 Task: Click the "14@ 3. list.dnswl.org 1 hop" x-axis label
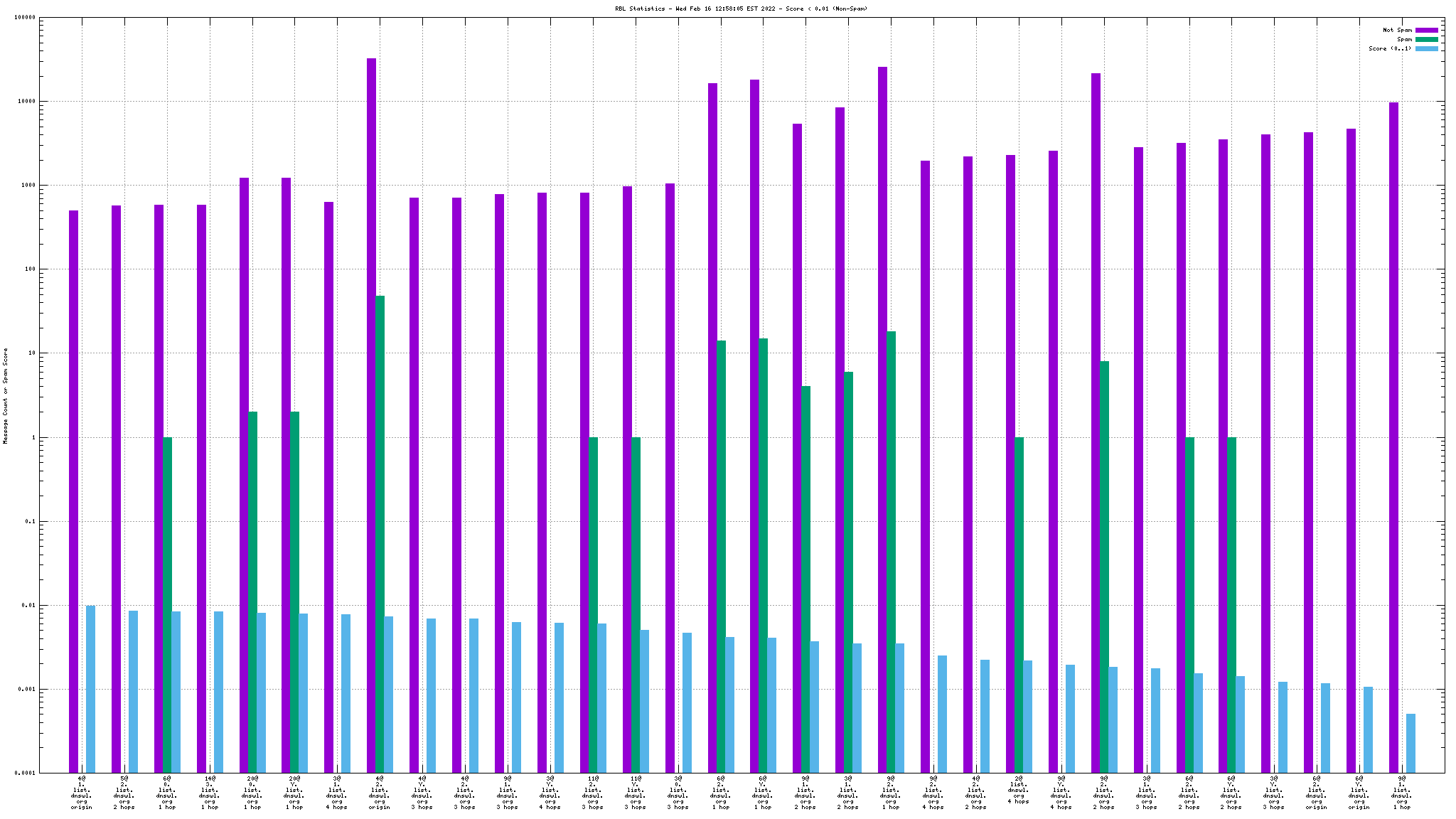(209, 793)
